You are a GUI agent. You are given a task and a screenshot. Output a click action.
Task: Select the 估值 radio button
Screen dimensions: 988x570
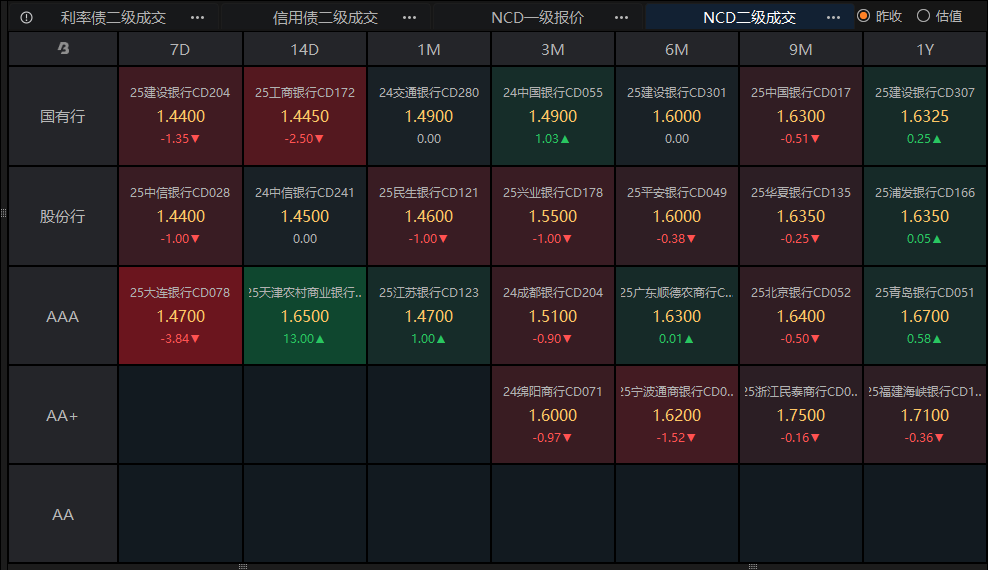922,16
